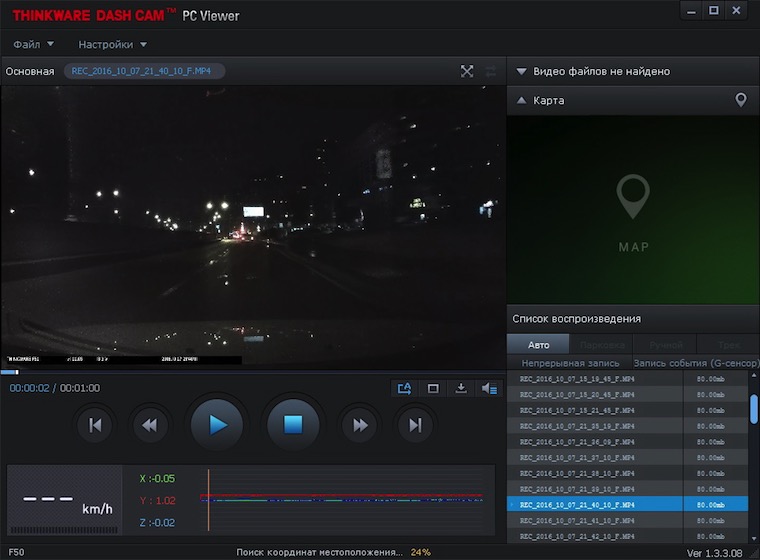
Task: Click the video progress seek bar
Action: click(x=250, y=372)
